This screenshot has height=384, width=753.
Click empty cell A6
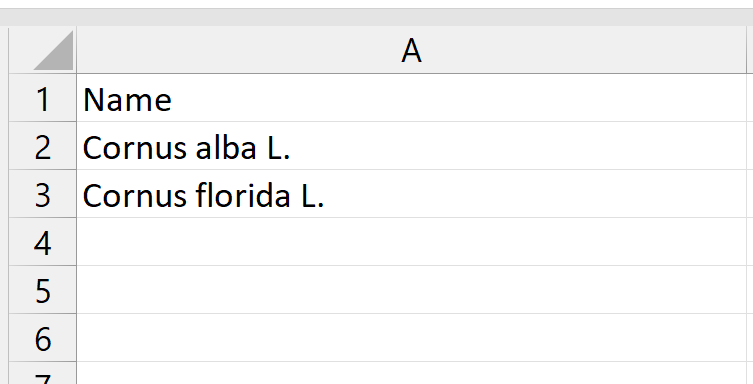tap(412, 338)
